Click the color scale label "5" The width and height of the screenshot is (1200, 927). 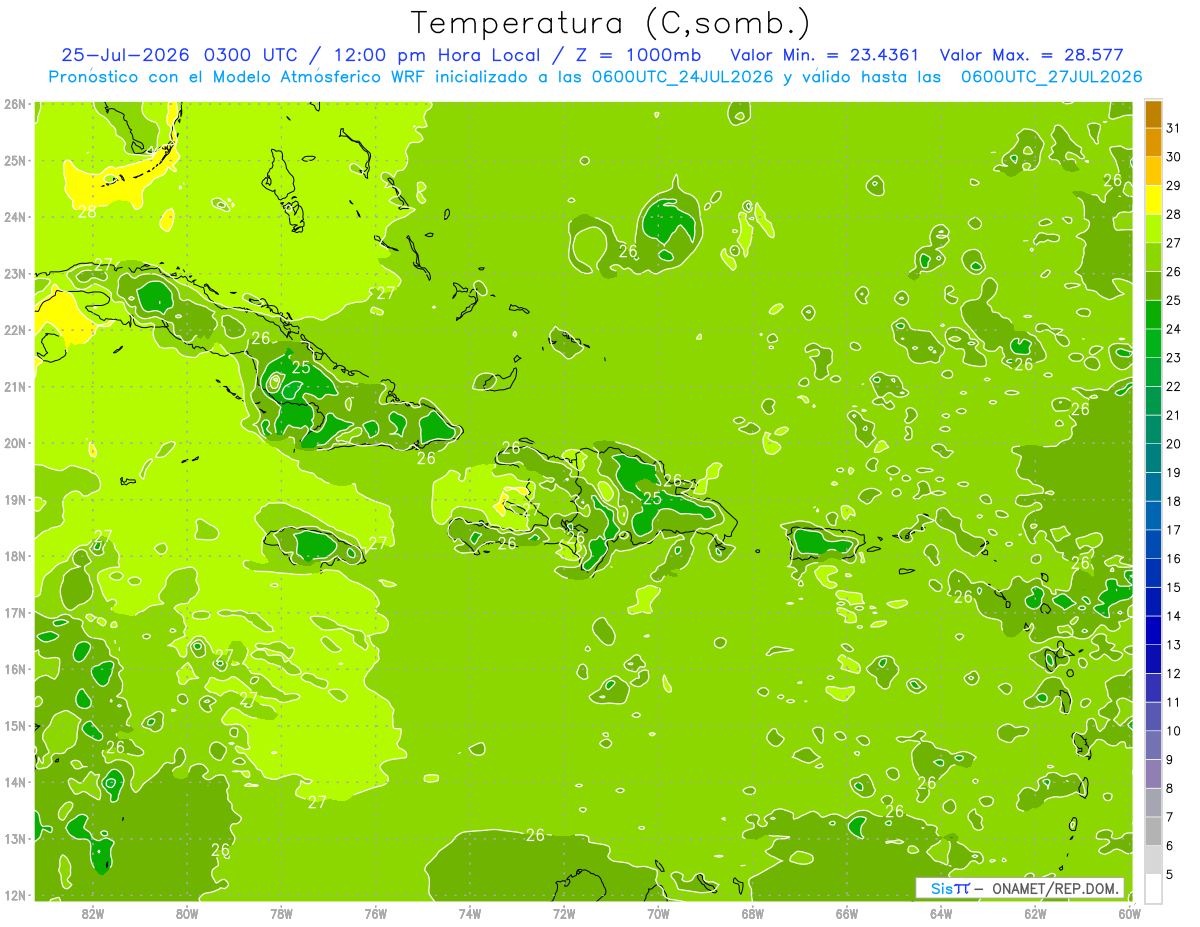(x=1171, y=875)
